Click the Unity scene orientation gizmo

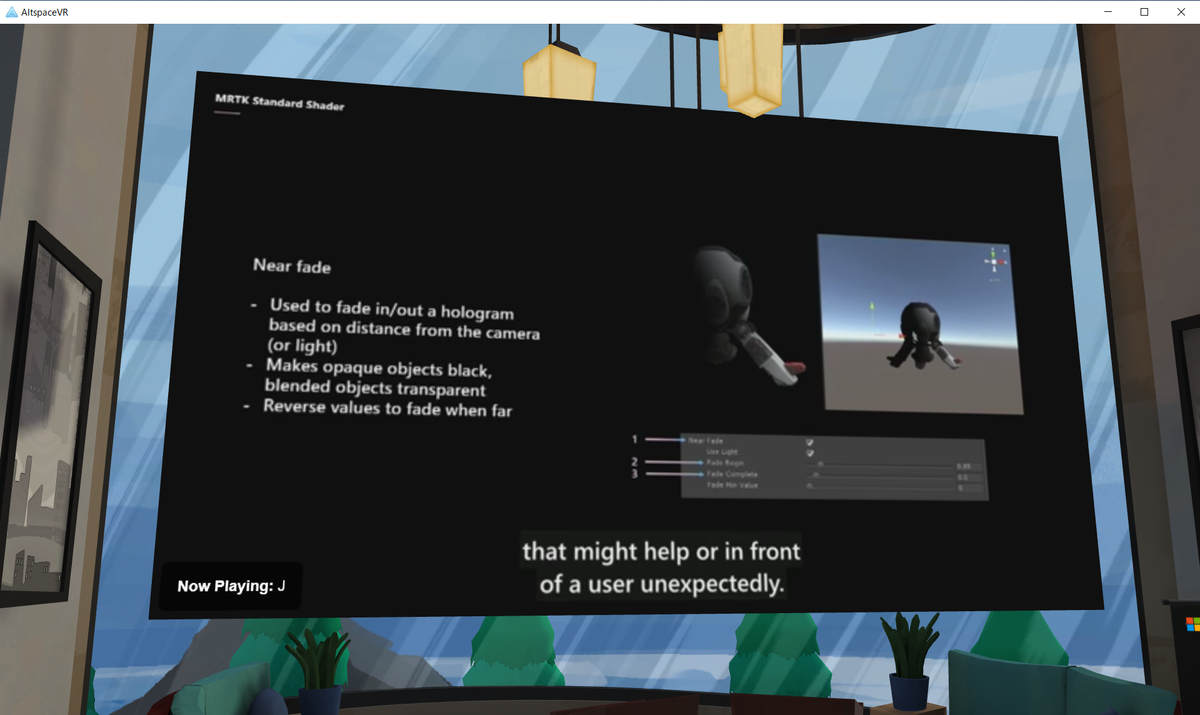tap(994, 263)
